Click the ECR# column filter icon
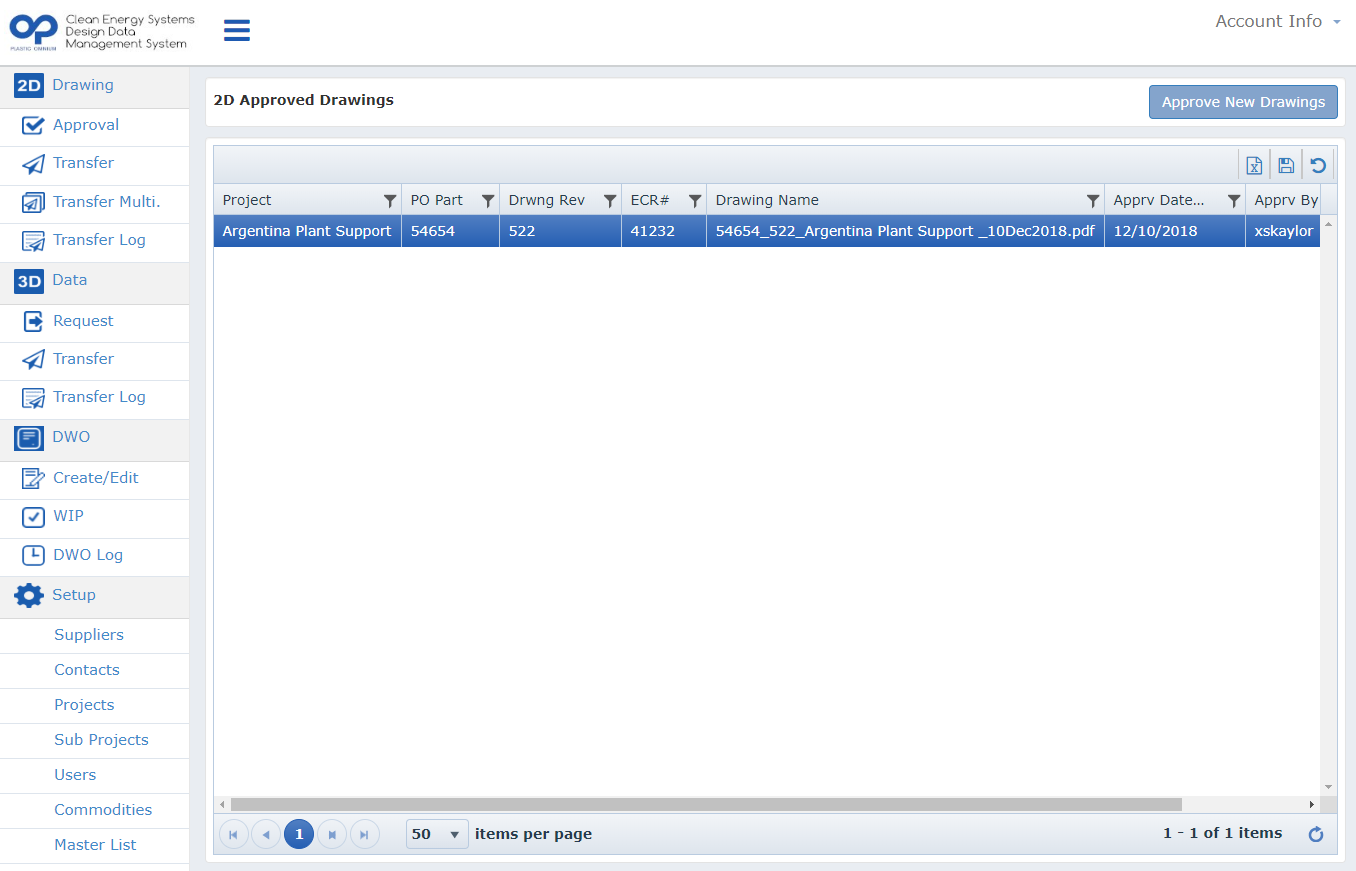Viewport: 1356px width, 871px height. pos(695,201)
